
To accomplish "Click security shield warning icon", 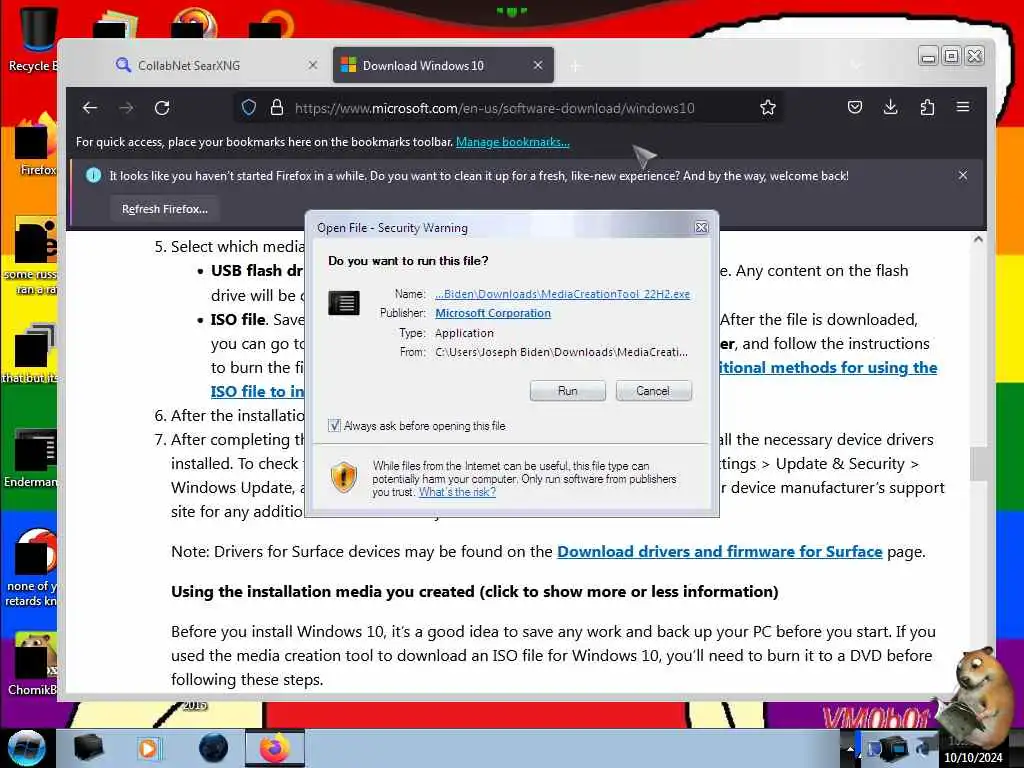I will 344,477.
